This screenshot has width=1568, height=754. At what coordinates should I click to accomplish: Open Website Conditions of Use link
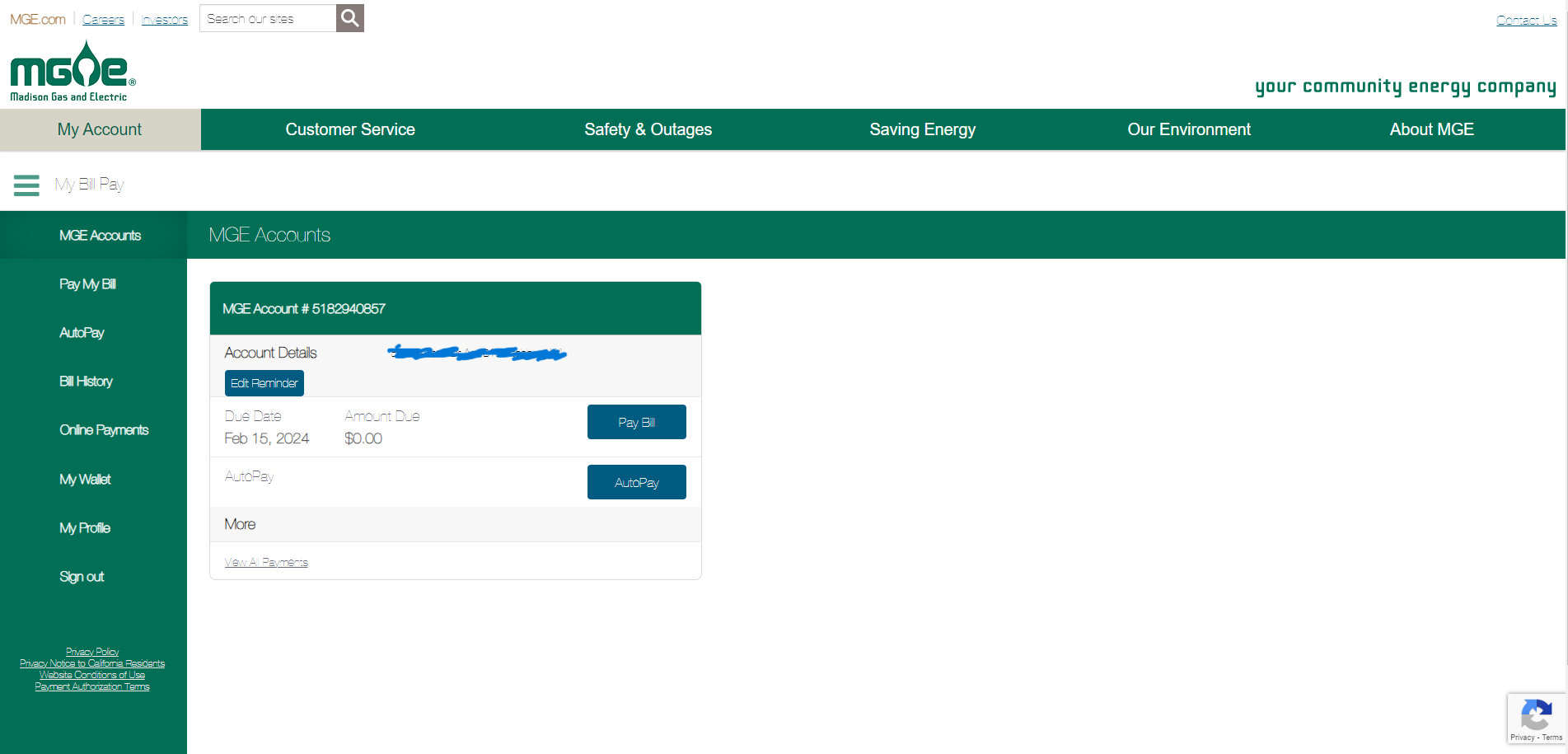92,675
